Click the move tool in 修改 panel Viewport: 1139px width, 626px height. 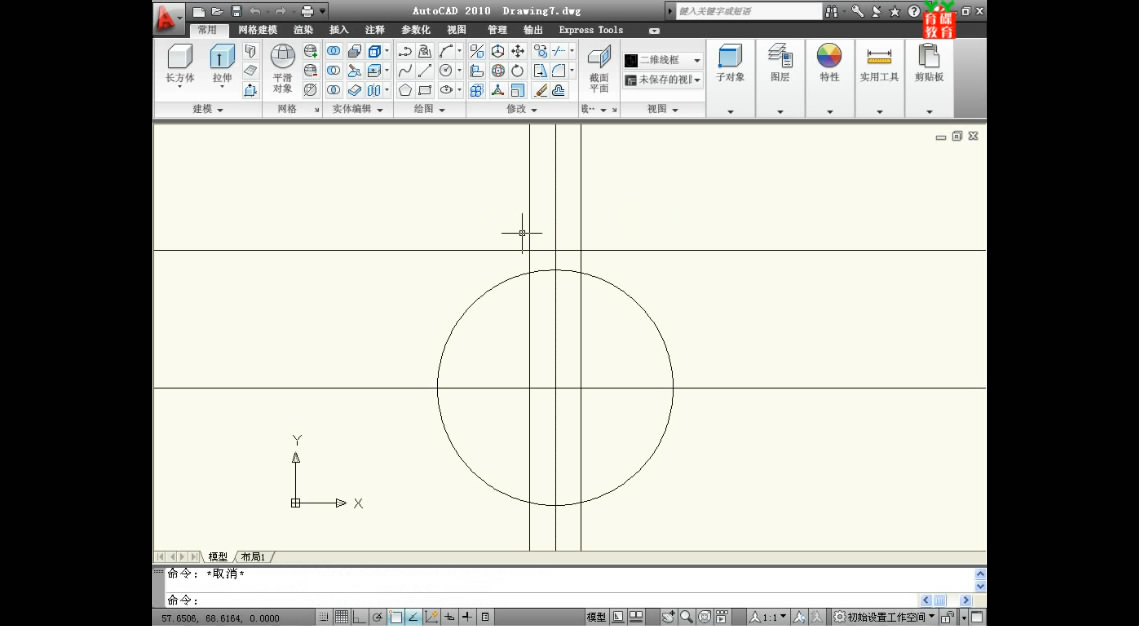pos(517,51)
